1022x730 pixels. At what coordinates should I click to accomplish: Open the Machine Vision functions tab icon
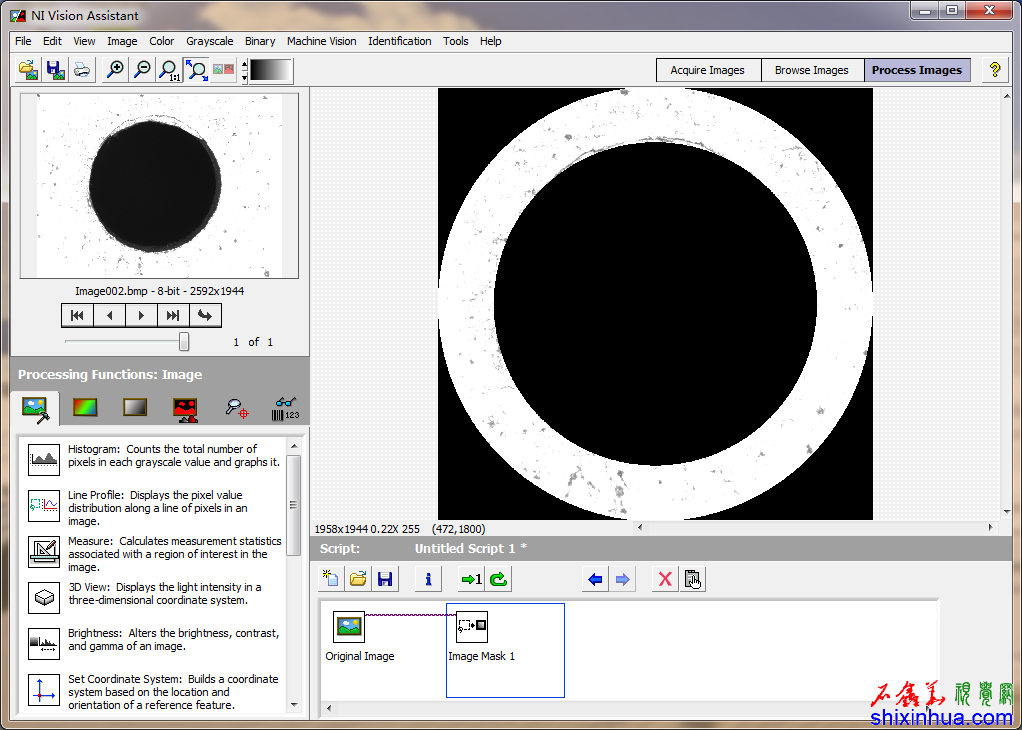[236, 408]
